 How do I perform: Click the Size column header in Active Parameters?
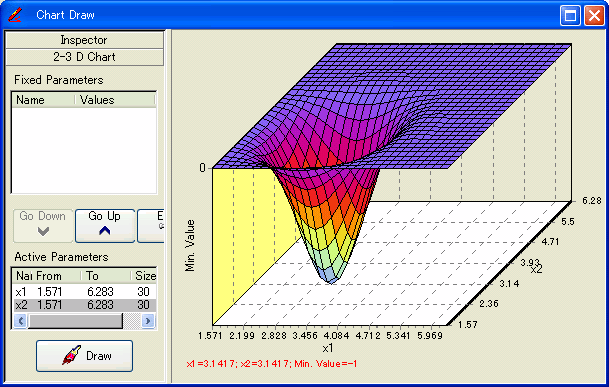point(144,276)
